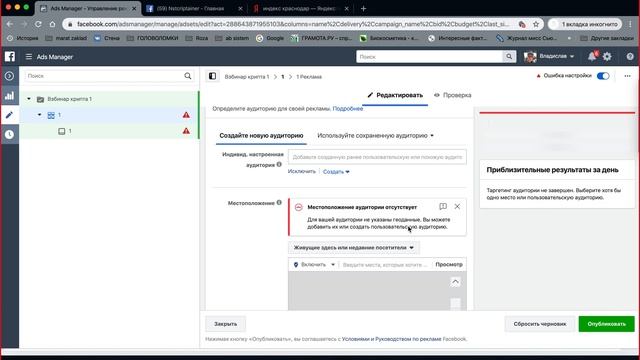The image size is (640, 360).
Task: Click the browser address bar
Action: [x=292, y=24]
